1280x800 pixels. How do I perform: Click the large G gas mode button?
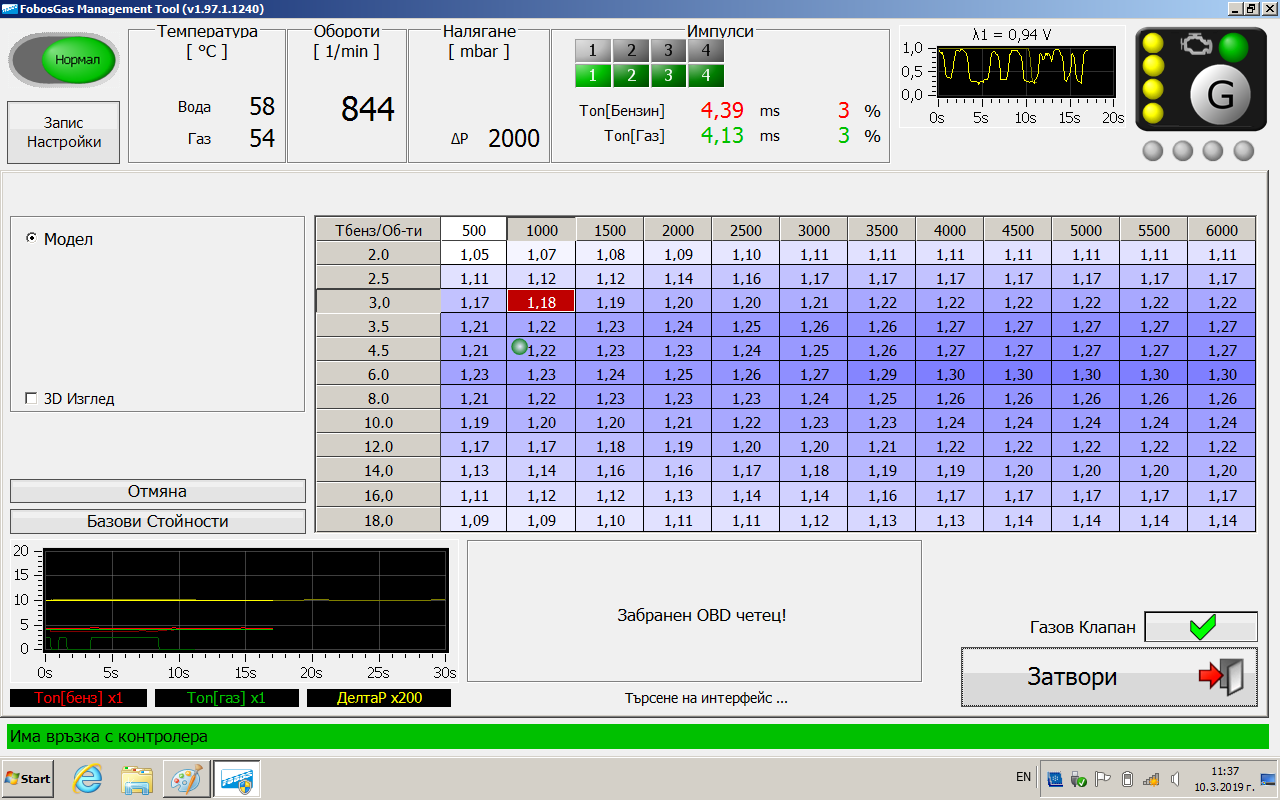pos(1220,97)
